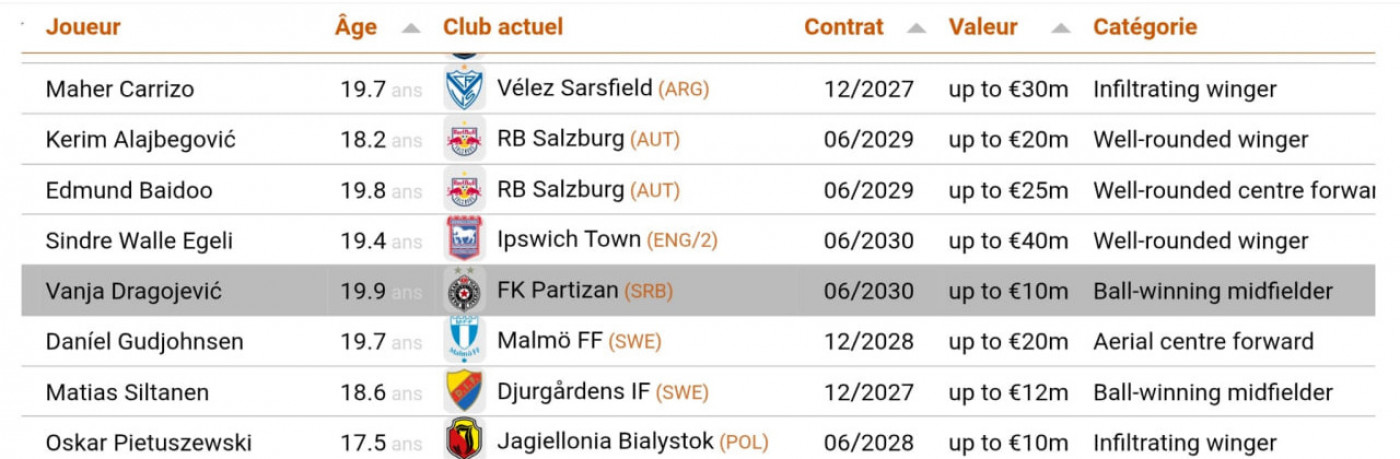The width and height of the screenshot is (1400, 459).
Task: Click Matias Siltanen's name
Action: [127, 392]
